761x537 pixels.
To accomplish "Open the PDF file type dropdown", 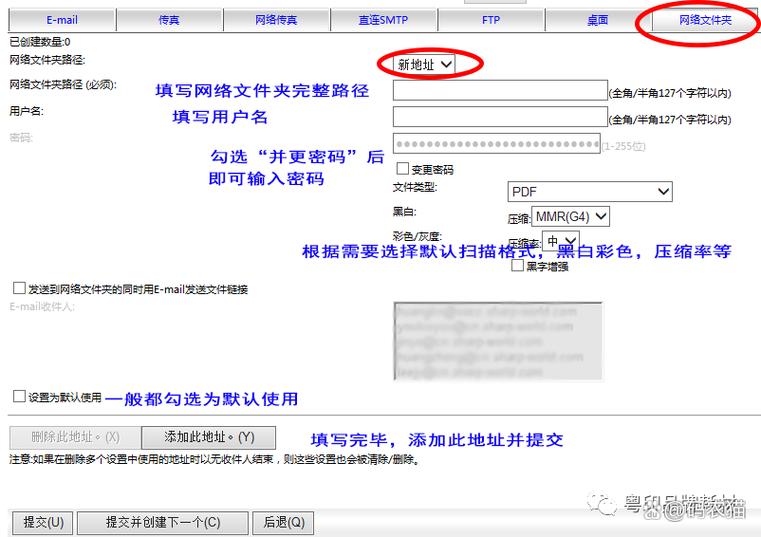I will [589, 191].
